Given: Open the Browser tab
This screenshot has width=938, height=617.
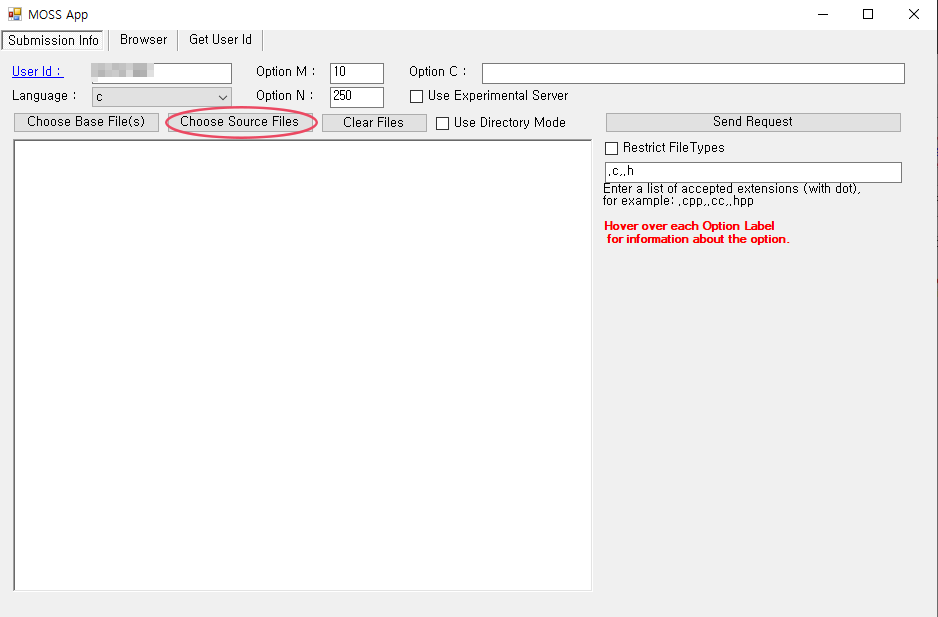Looking at the screenshot, I should coord(144,39).
